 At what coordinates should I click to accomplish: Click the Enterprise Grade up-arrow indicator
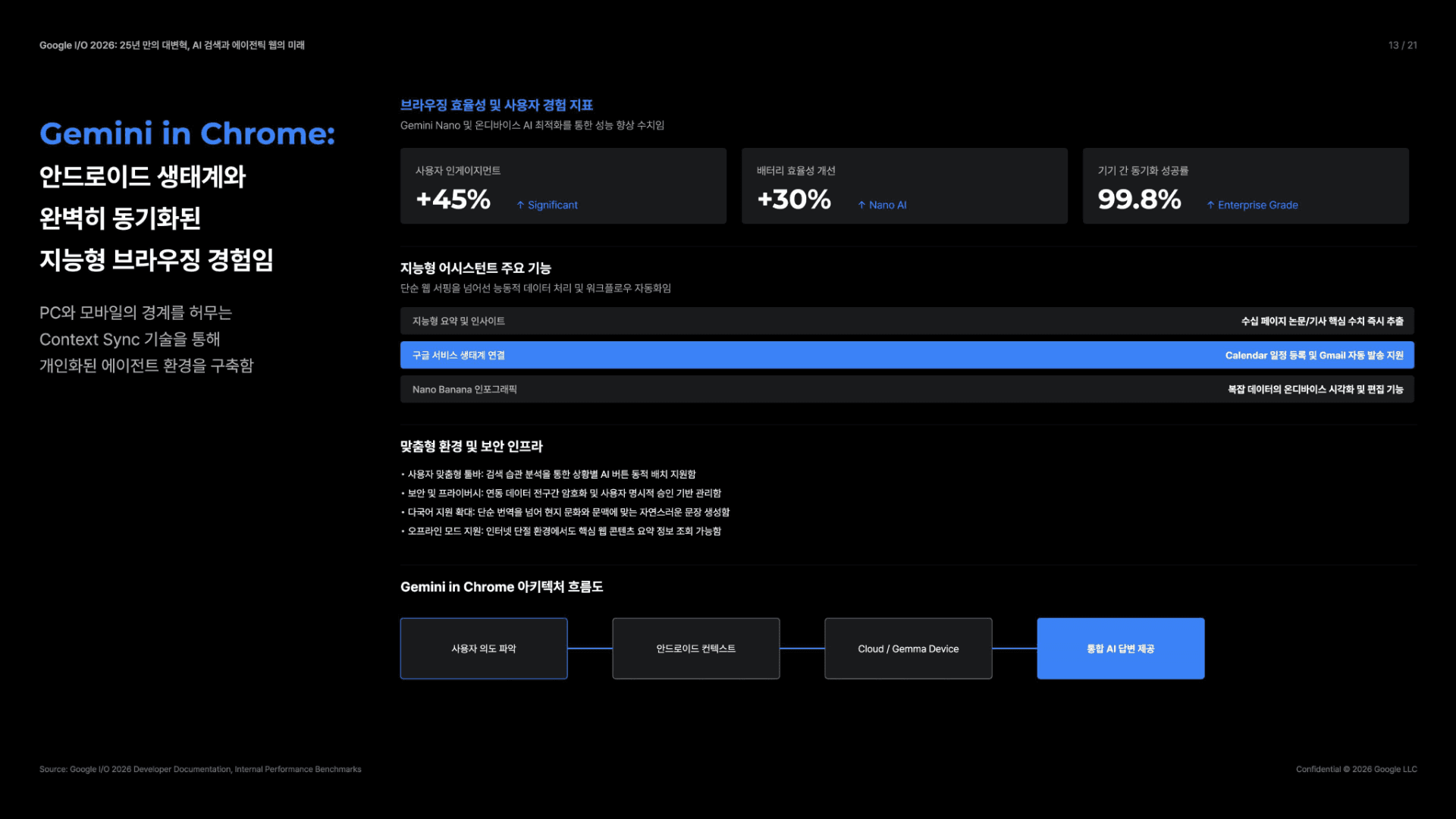[1252, 205]
